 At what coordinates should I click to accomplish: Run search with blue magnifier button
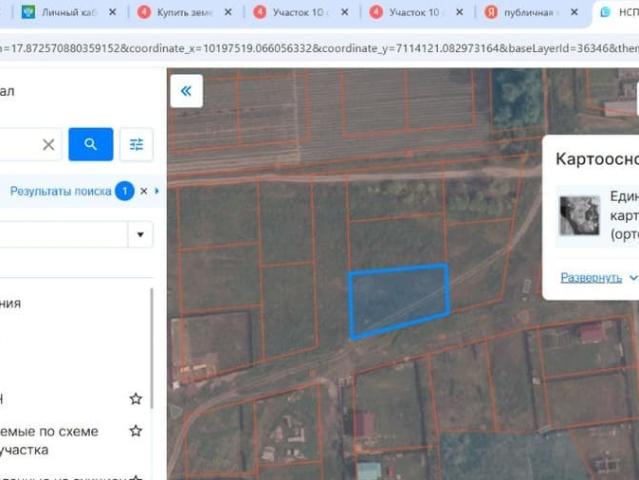tap(90, 144)
